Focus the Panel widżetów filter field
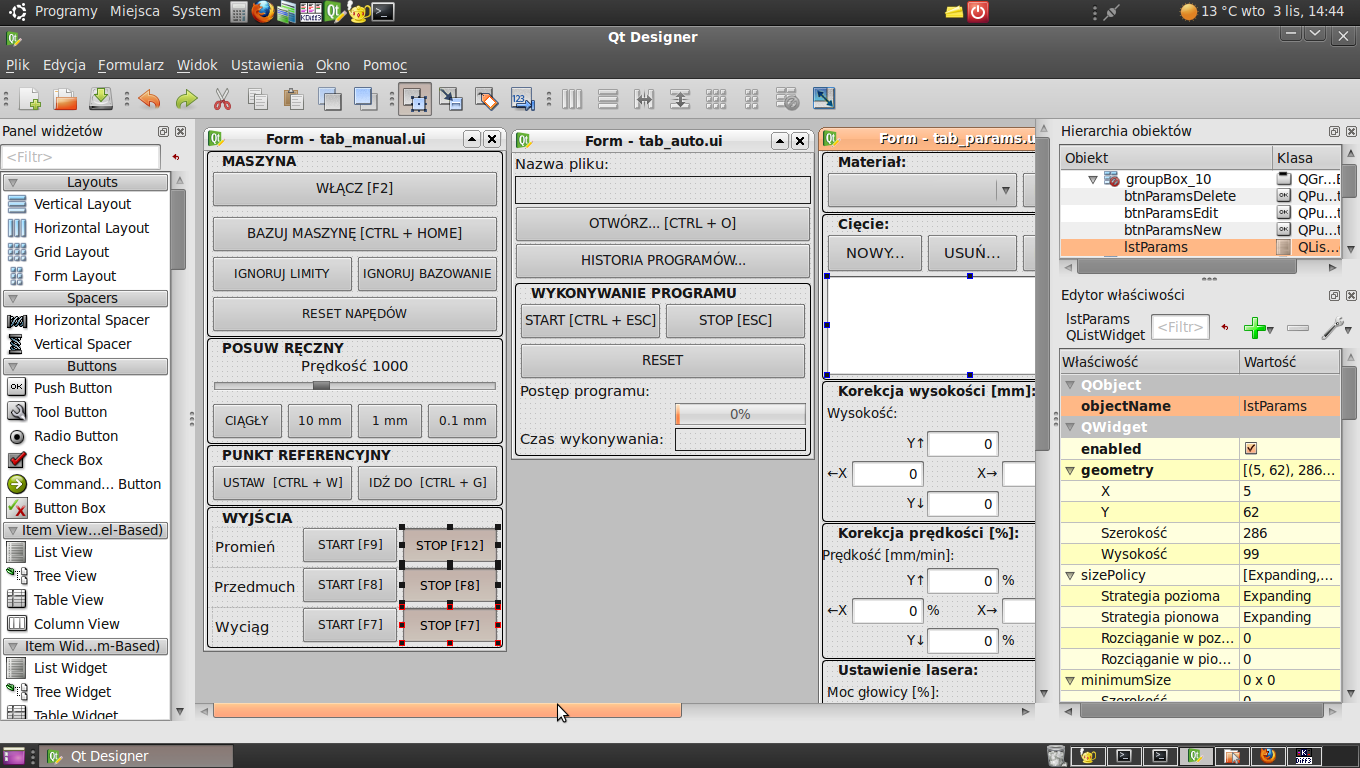Image resolution: width=1360 pixels, height=768 pixels. [81, 157]
